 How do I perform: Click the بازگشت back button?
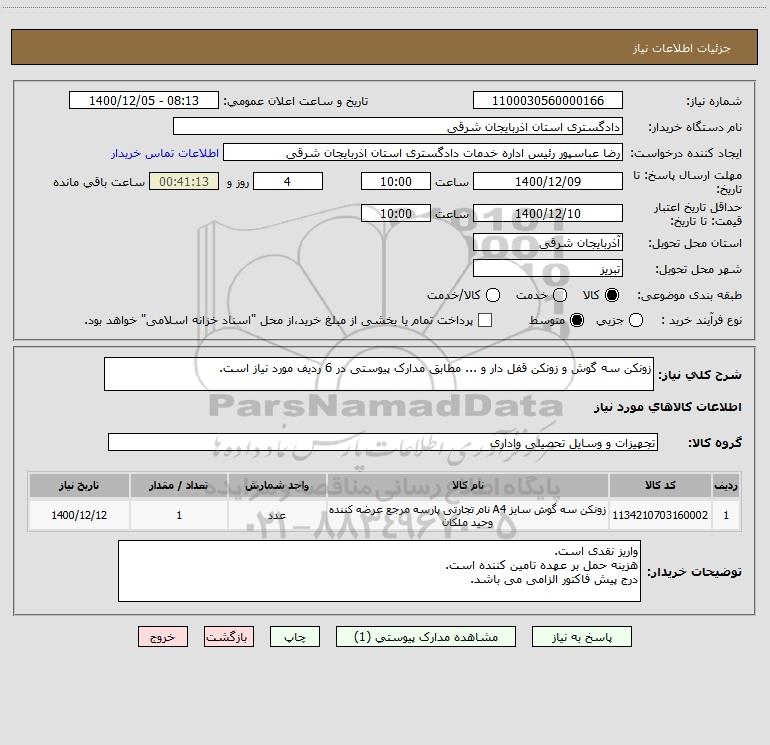click(229, 637)
